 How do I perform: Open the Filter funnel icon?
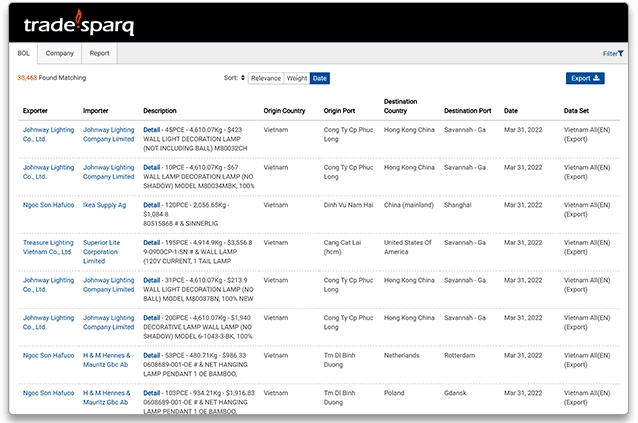(x=621, y=53)
